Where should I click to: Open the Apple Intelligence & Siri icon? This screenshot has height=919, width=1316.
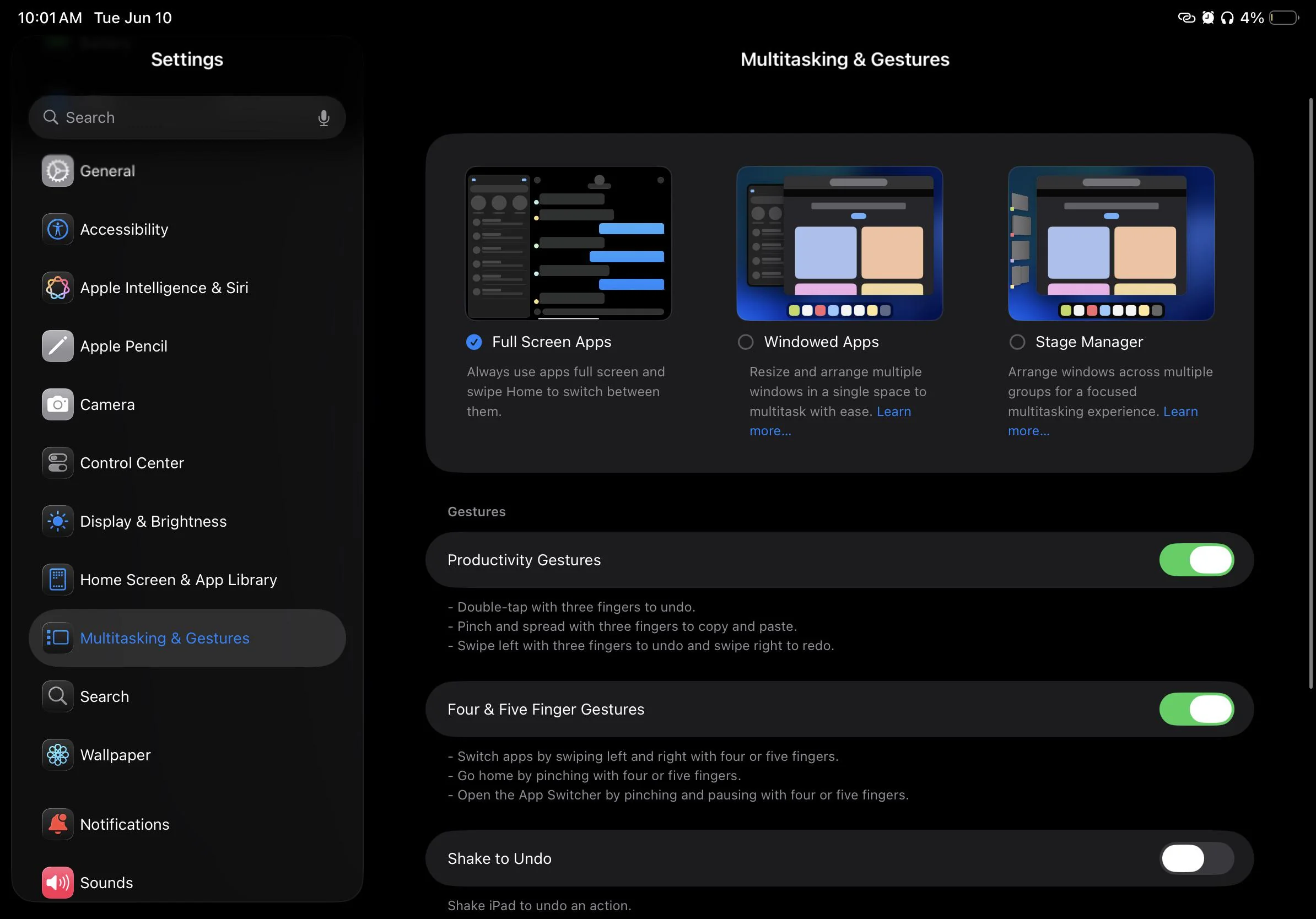57,288
